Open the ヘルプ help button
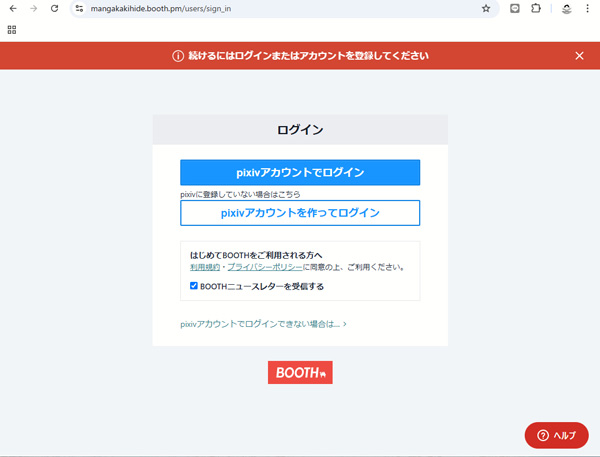This screenshot has width=600, height=457. [x=556, y=435]
